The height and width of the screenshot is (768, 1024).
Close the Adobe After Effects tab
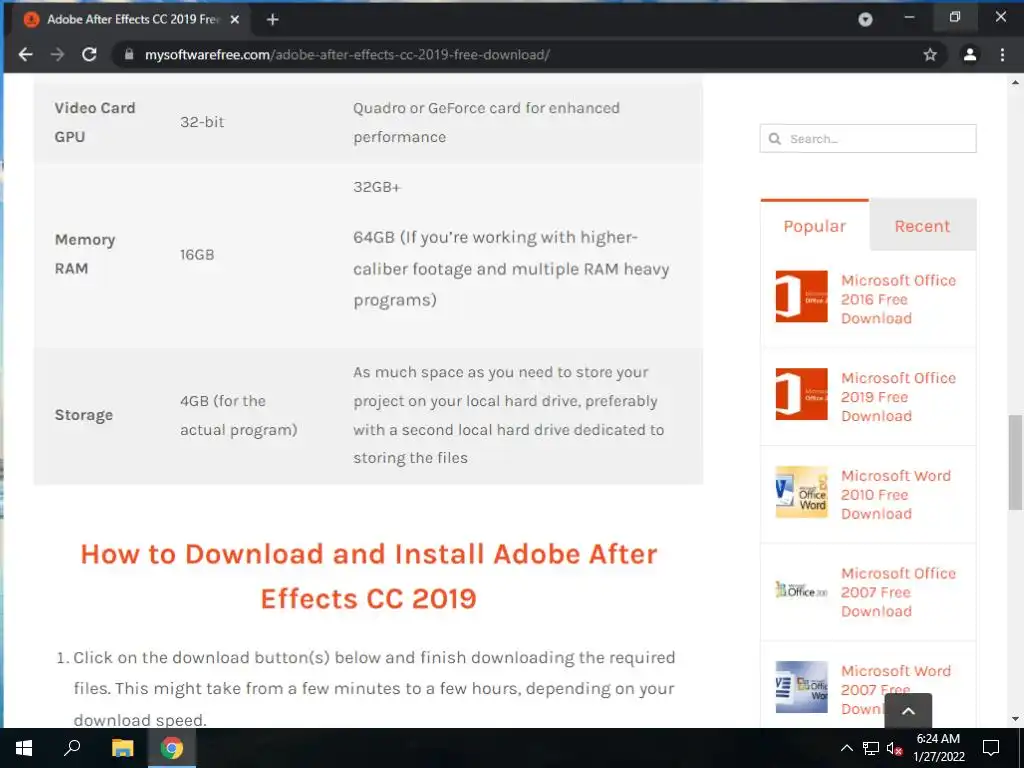(x=235, y=20)
